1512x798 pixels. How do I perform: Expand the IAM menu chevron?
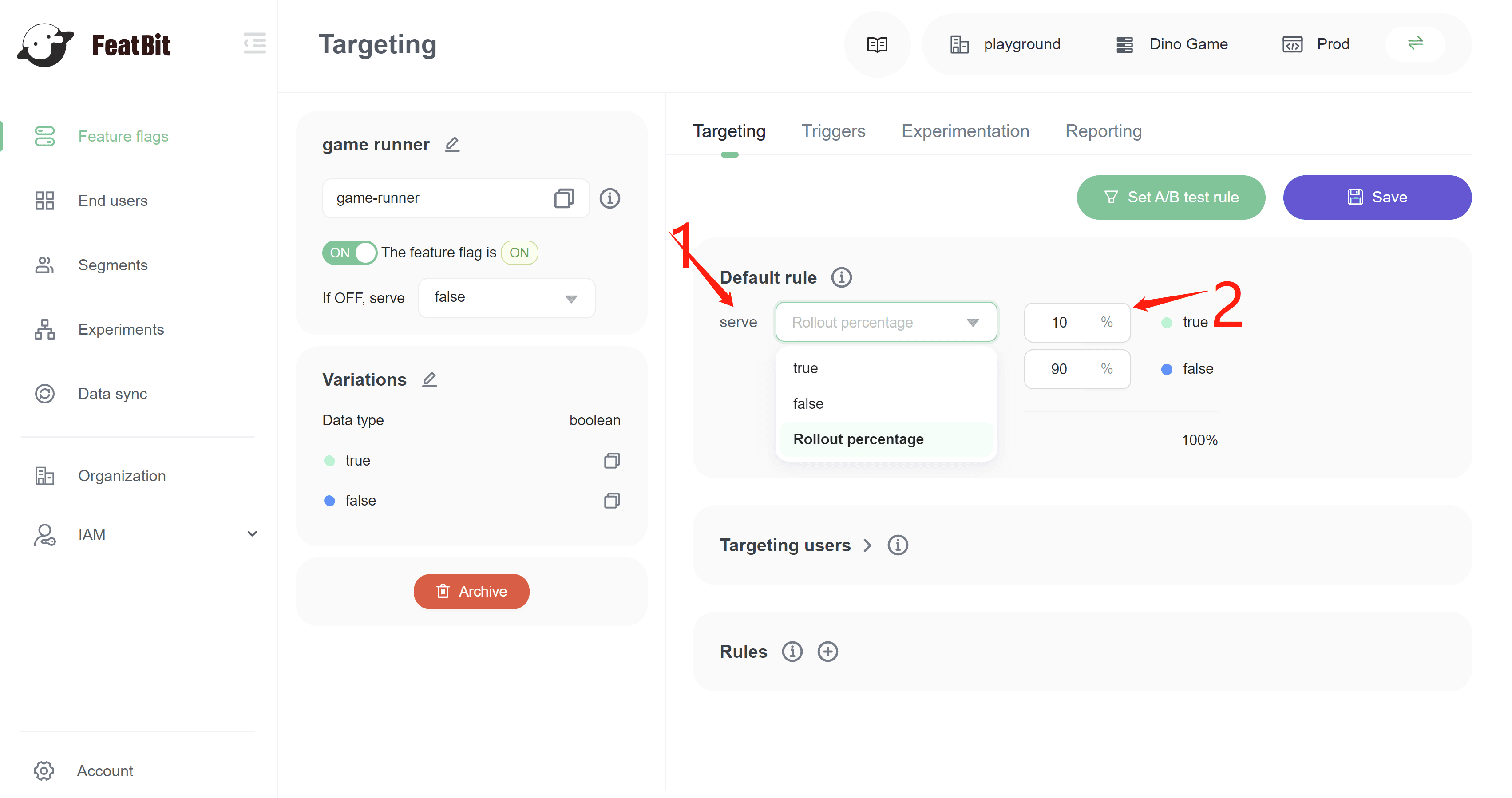[x=253, y=534]
